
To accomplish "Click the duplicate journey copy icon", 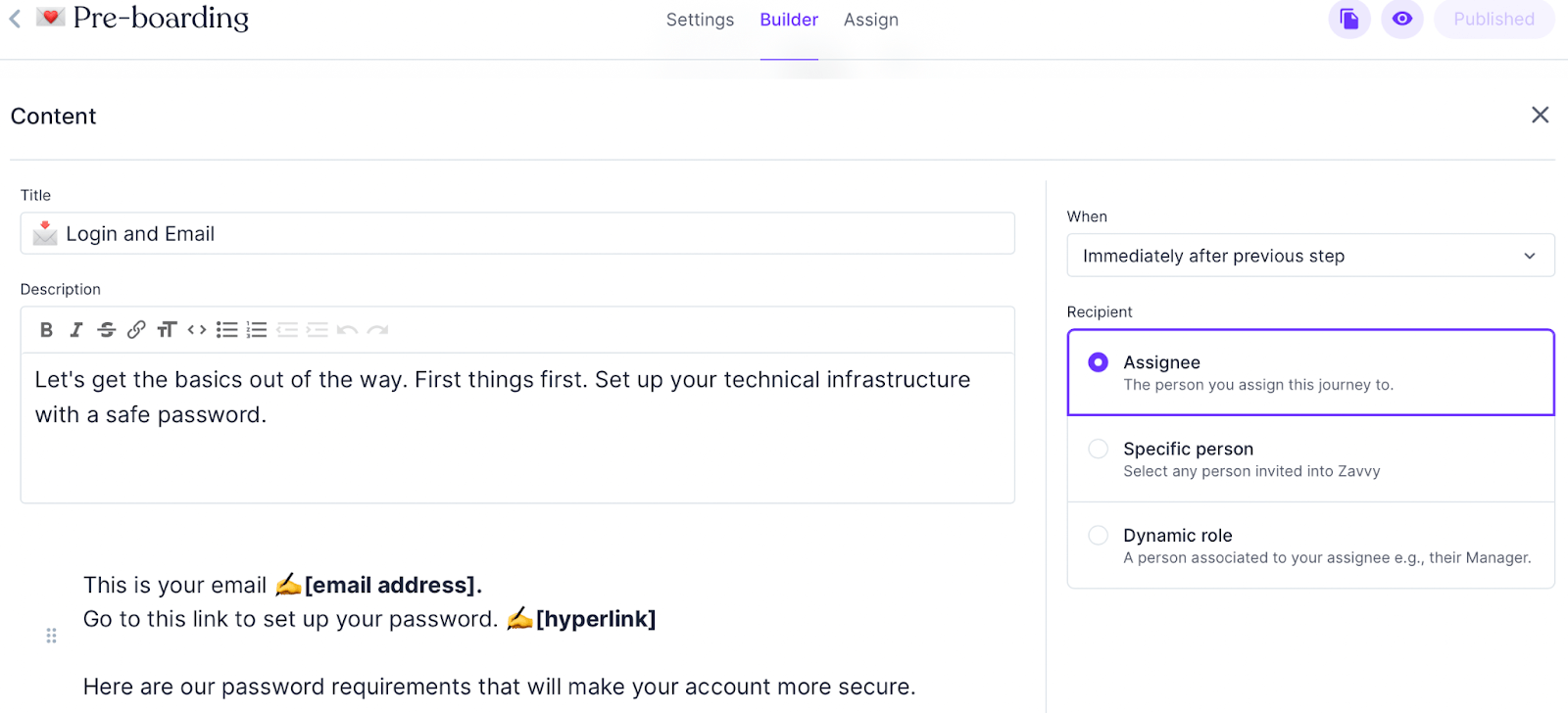I will (1348, 20).
